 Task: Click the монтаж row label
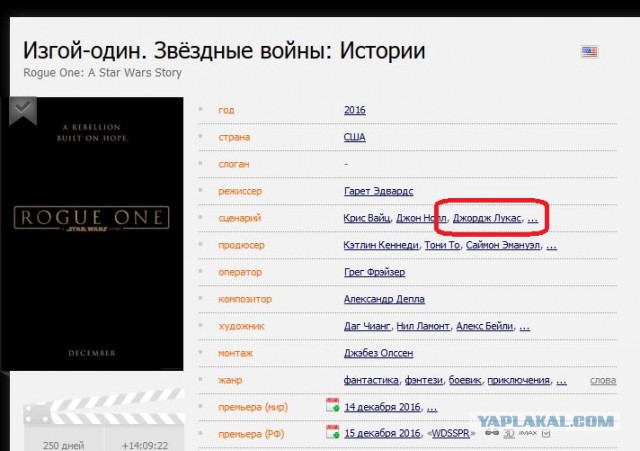click(236, 353)
